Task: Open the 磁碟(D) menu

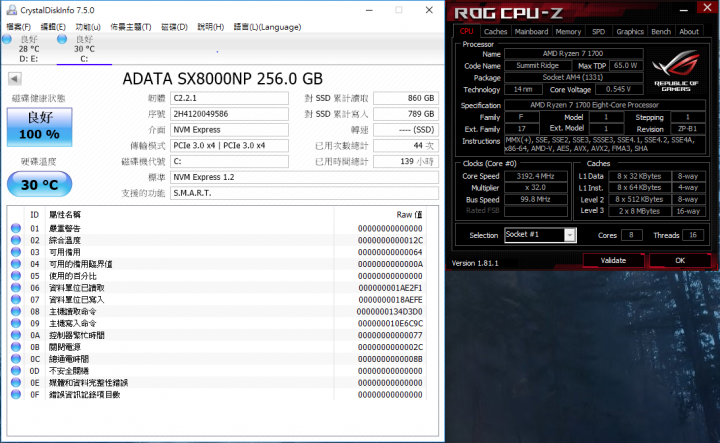Action: coord(174,27)
